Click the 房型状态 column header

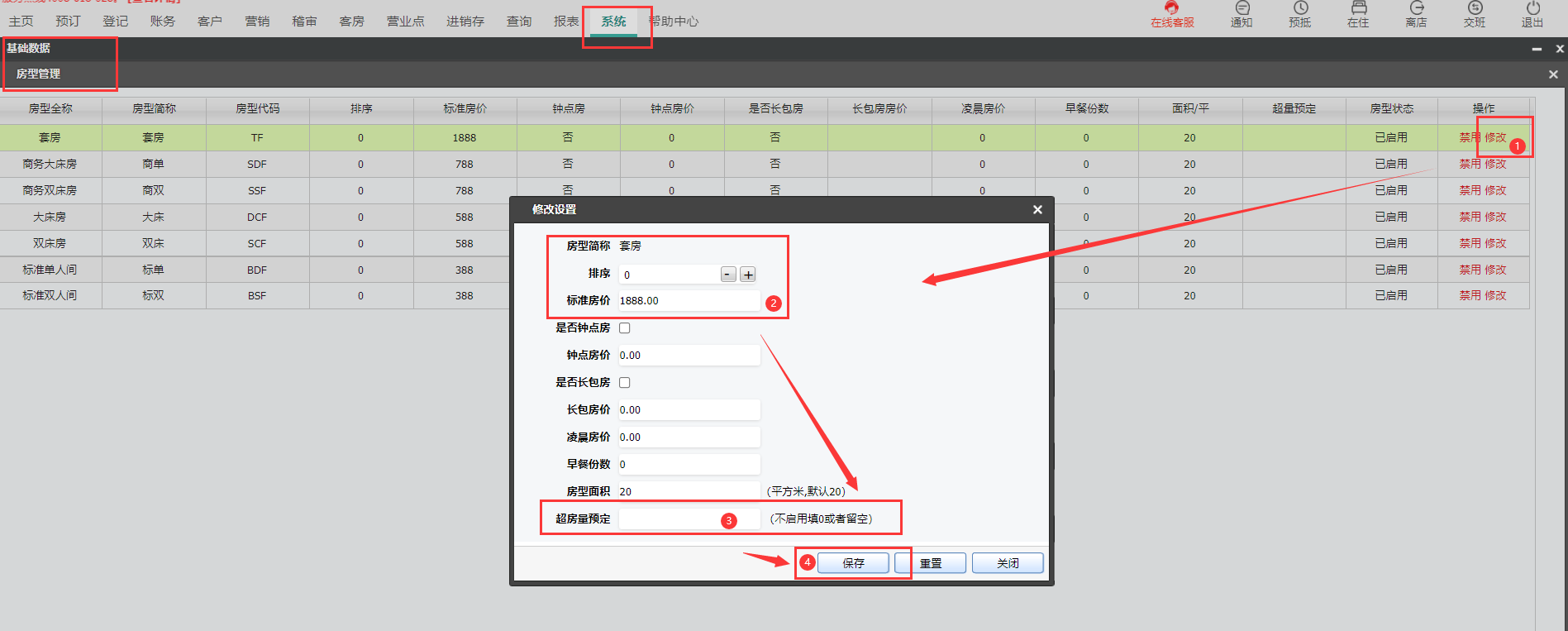click(x=1392, y=108)
